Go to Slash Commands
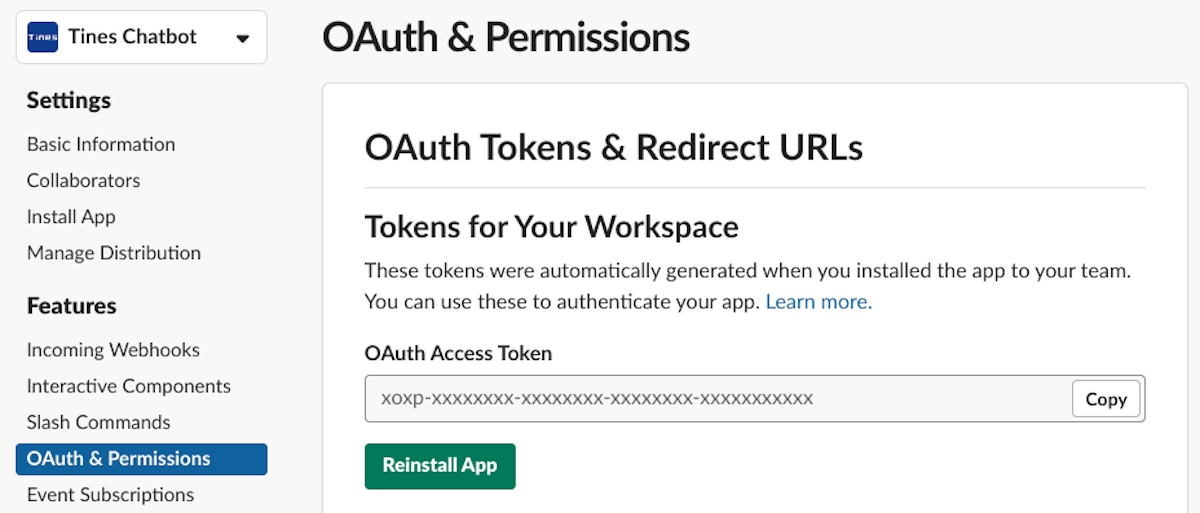Screen dimensions: 1200x513 (x=98, y=422)
